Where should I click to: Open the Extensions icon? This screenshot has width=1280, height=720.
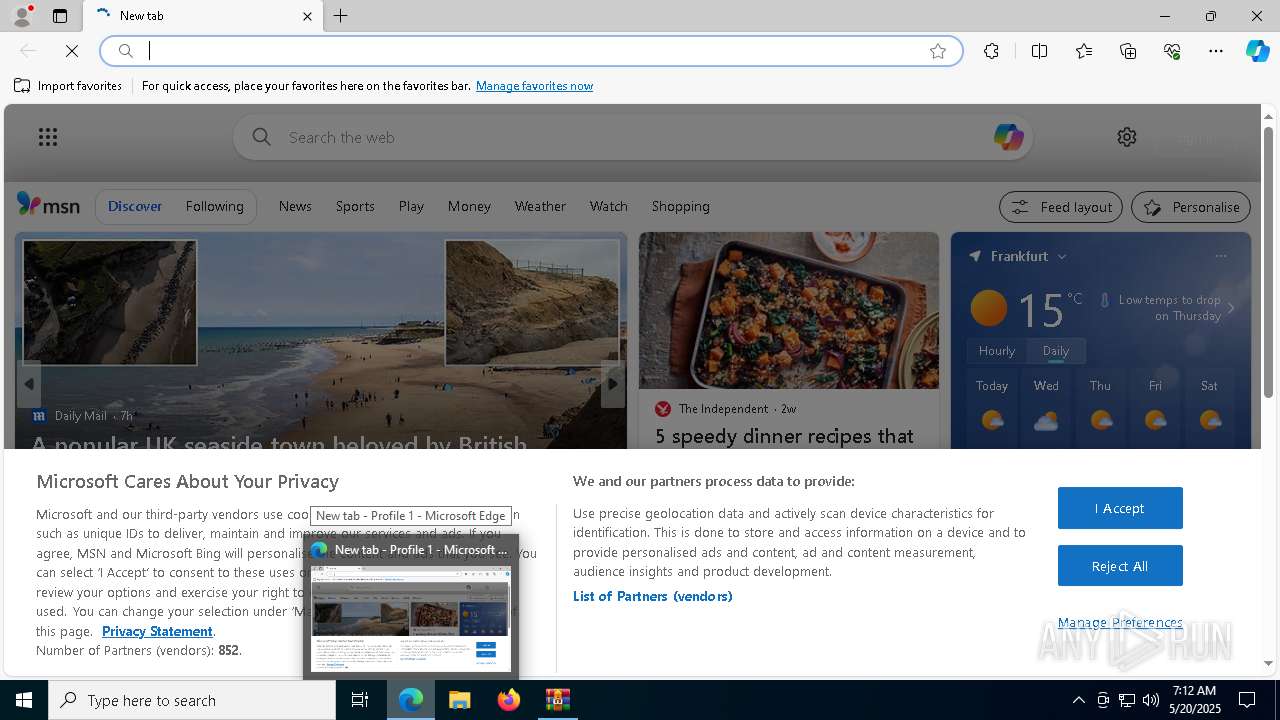click(x=991, y=51)
